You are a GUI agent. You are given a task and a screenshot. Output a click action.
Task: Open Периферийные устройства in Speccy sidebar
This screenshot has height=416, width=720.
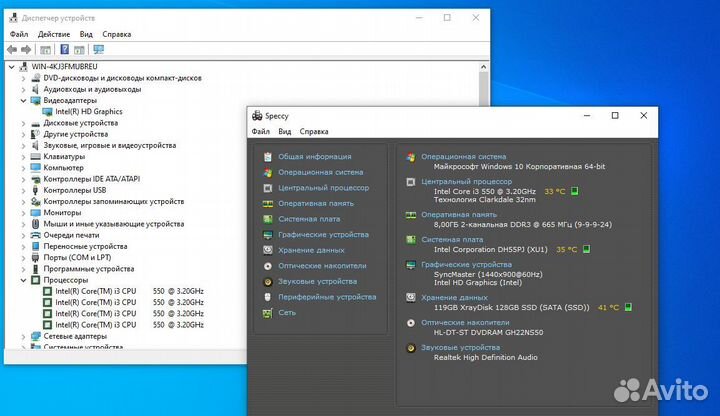point(327,297)
